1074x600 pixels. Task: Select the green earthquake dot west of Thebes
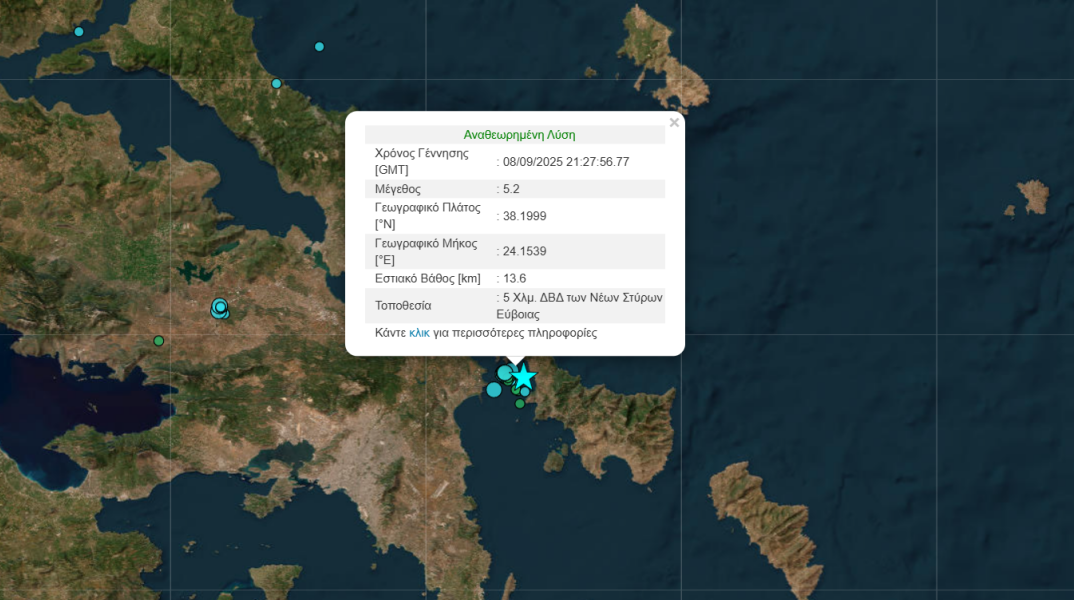[x=158, y=340]
